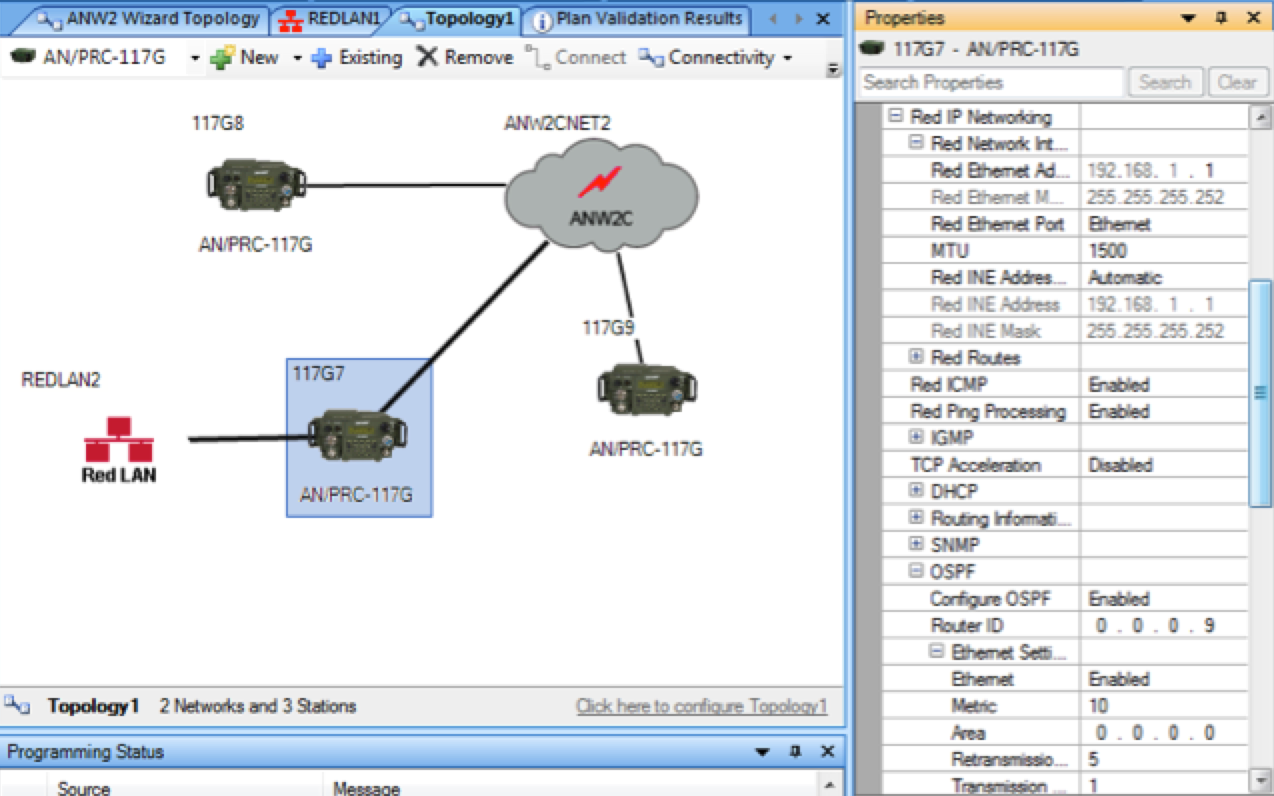Screen dimensions: 1274x796
Task: Open the Connectivity dropdown menu
Action: pos(716,58)
